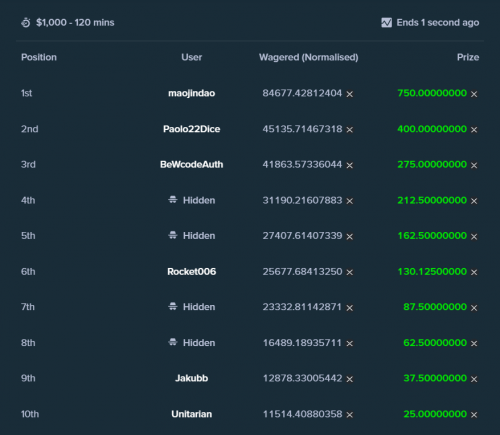
Task: Click the $1,000 - 120 mins race title
Action: tap(75, 23)
